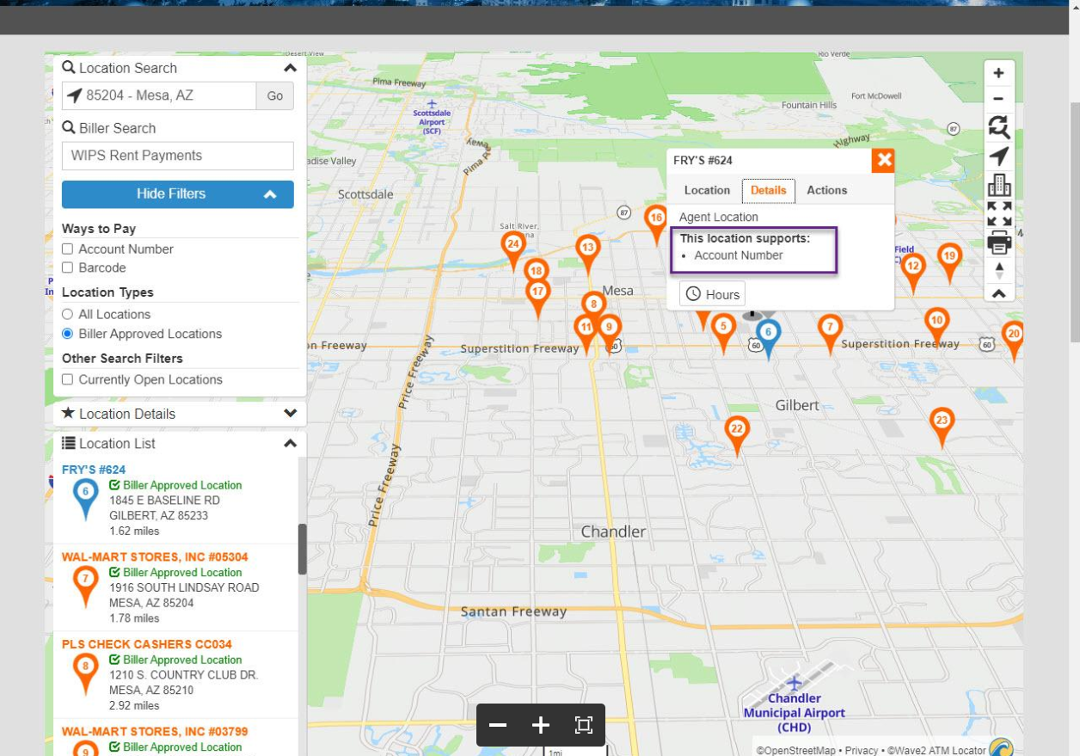Click the fullscreen expand arrows icon
This screenshot has height=756, width=1080.
tap(999, 213)
